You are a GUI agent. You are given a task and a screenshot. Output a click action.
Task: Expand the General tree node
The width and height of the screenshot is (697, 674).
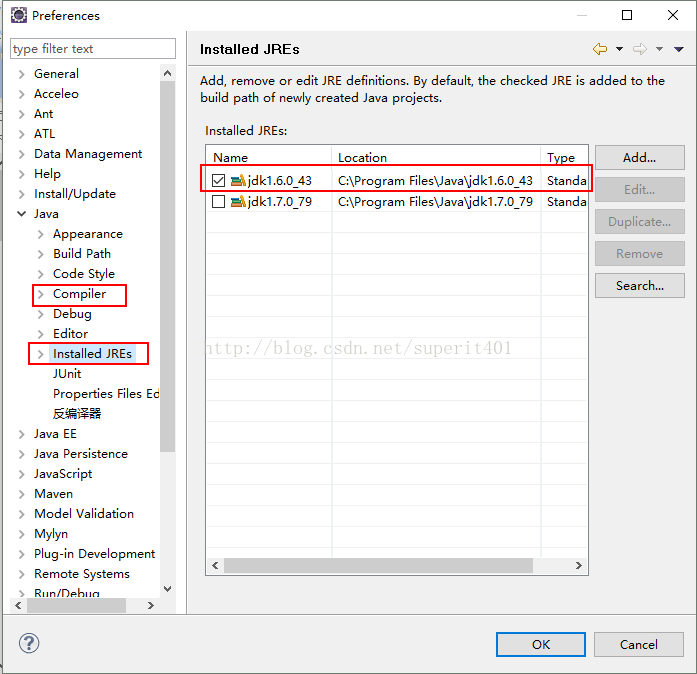click(x=21, y=74)
